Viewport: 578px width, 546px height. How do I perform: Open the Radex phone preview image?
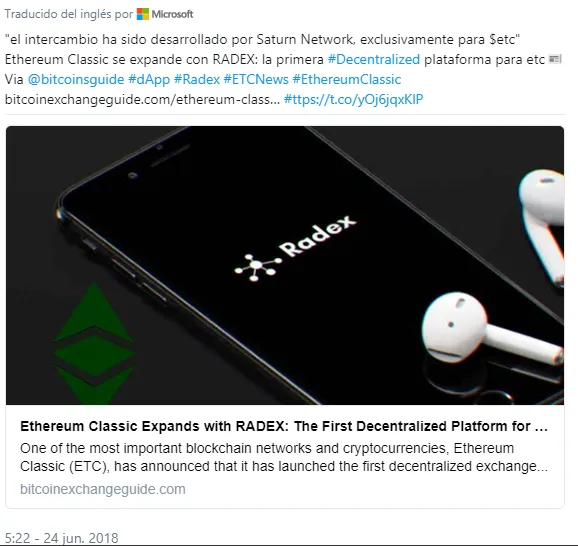click(x=285, y=265)
